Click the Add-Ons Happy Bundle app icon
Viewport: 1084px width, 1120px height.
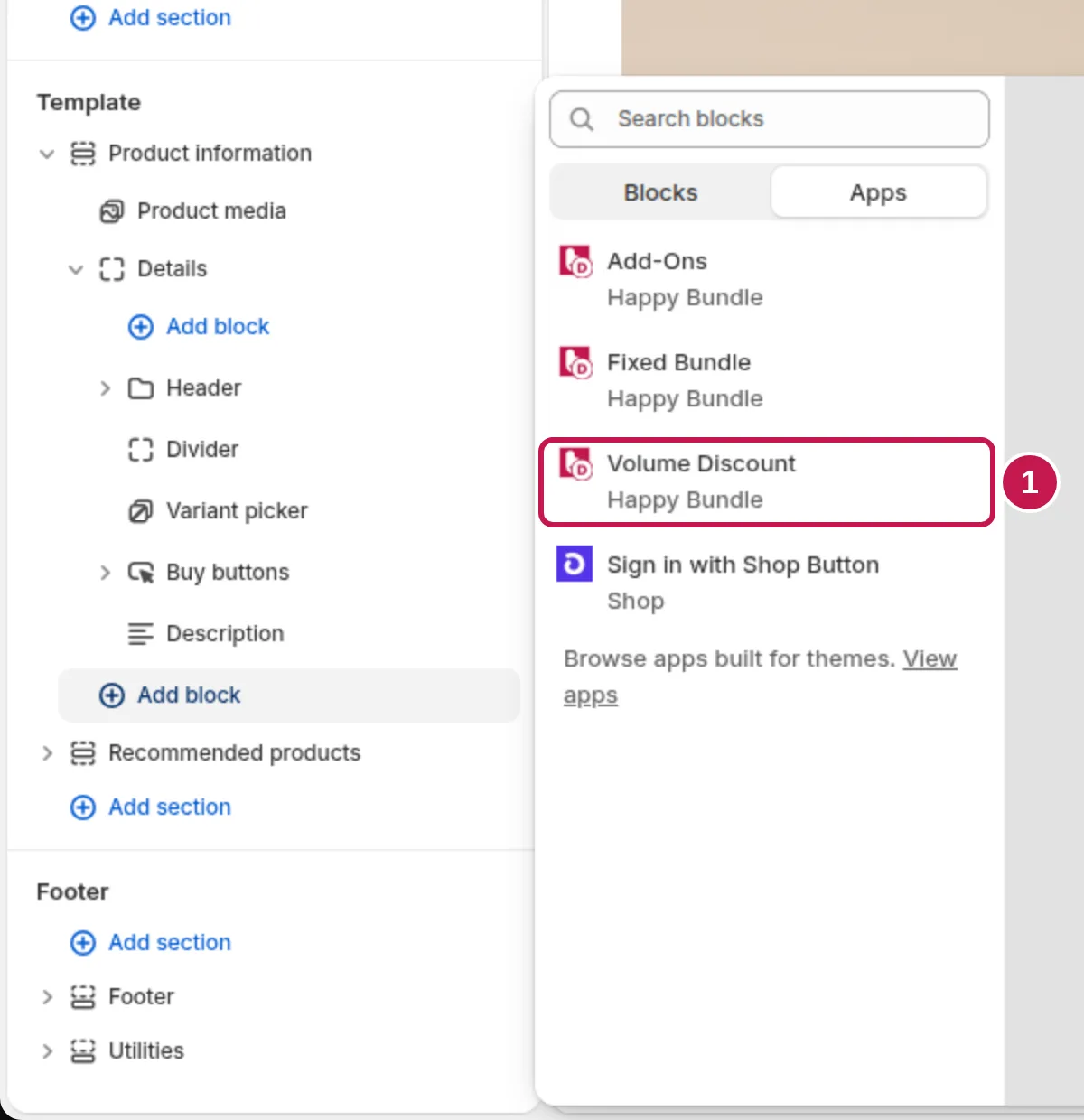tap(575, 262)
